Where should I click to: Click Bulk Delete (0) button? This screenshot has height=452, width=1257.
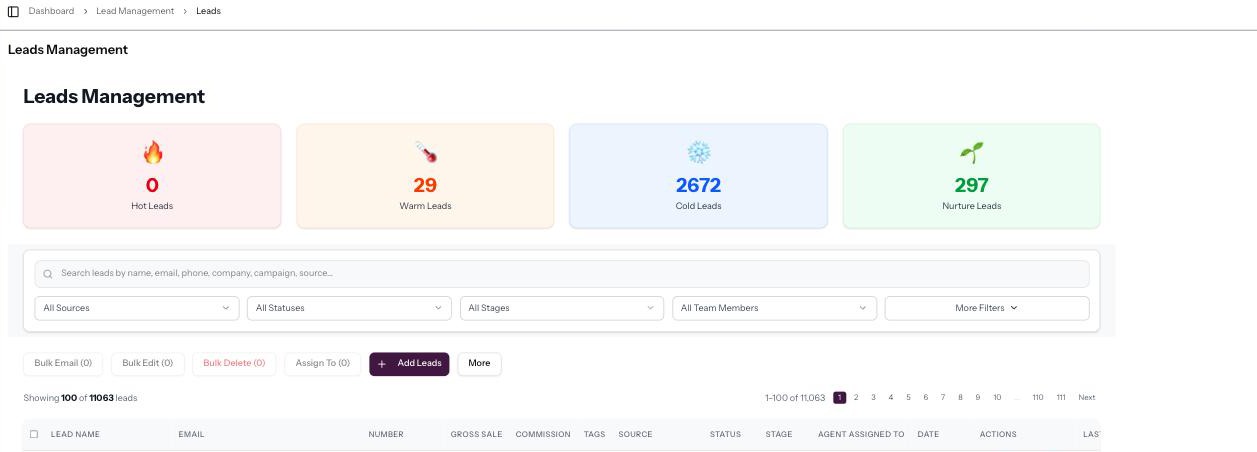(x=234, y=363)
